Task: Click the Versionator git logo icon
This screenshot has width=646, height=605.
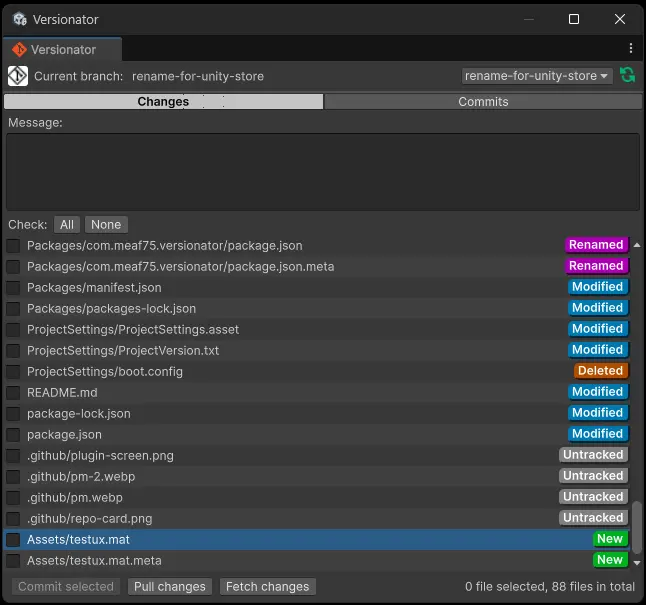Action: tap(19, 50)
